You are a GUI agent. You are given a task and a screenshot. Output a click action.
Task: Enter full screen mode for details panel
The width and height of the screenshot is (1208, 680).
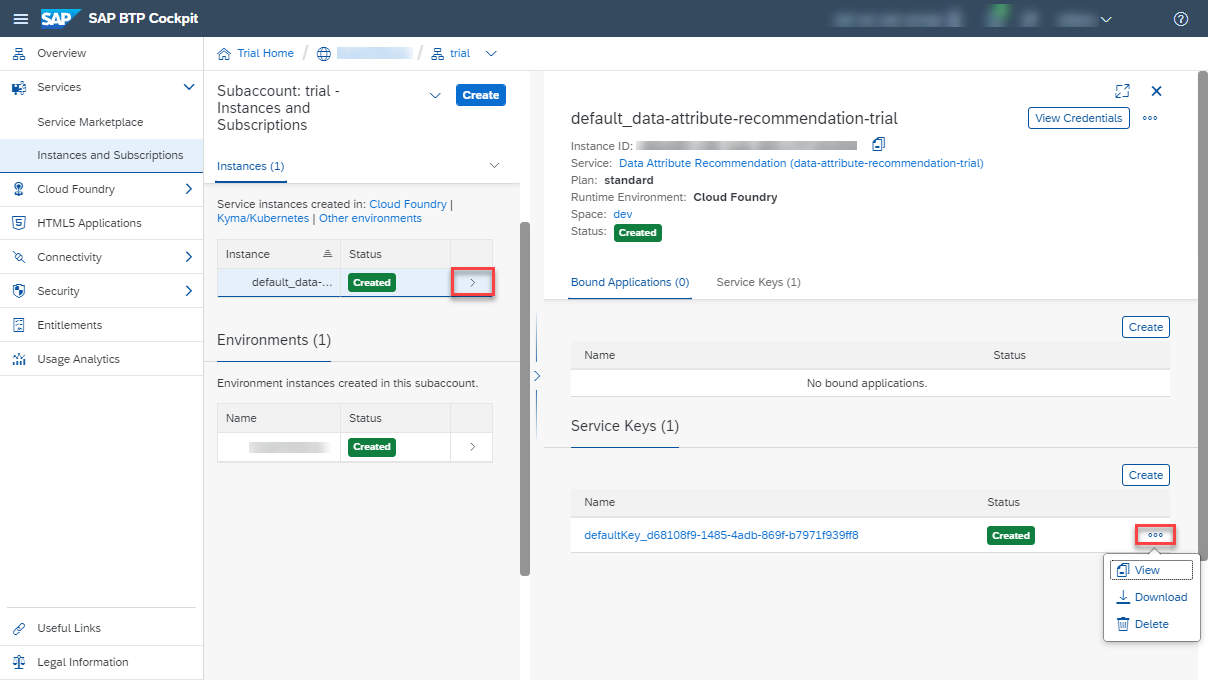pyautogui.click(x=1122, y=91)
